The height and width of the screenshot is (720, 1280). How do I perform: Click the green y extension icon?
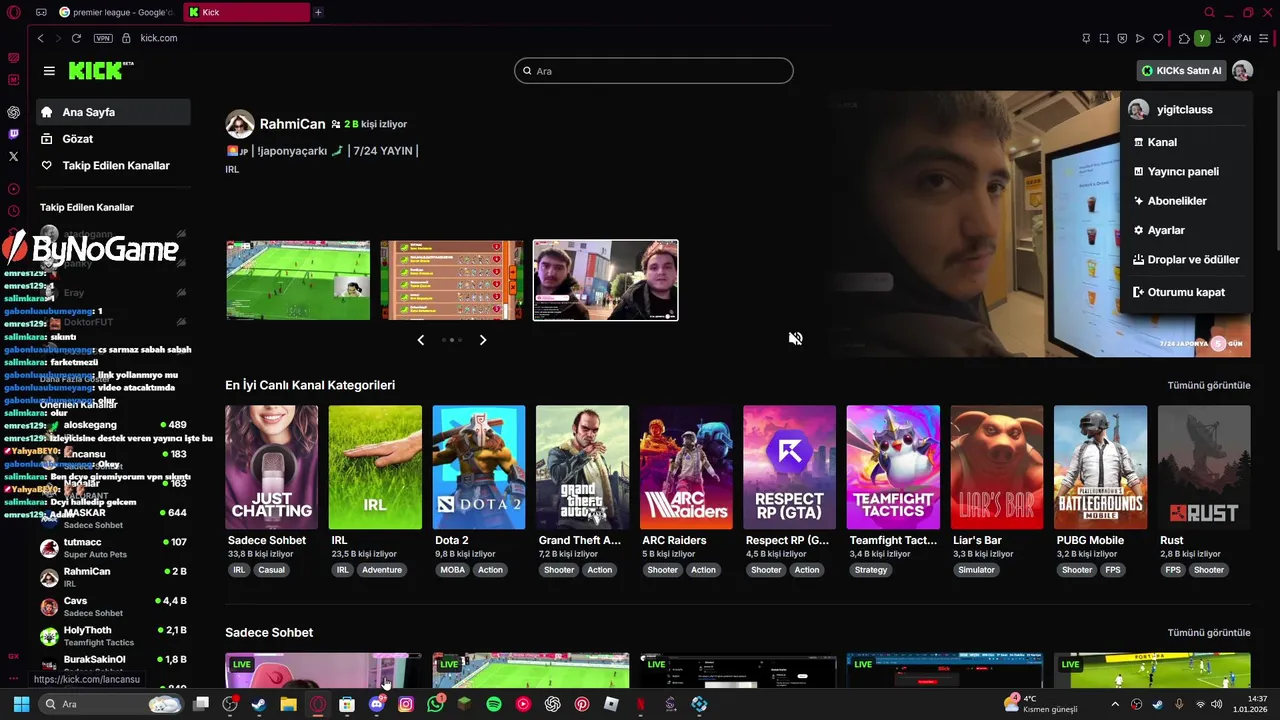1202,38
